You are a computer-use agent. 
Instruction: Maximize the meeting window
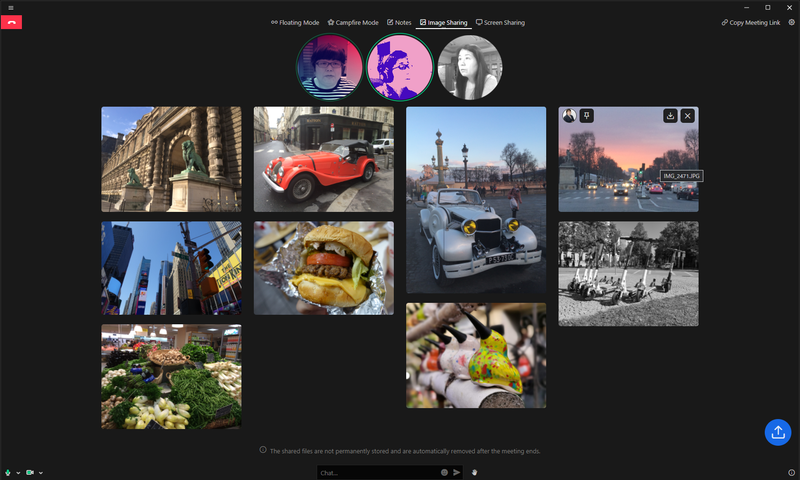click(x=767, y=8)
